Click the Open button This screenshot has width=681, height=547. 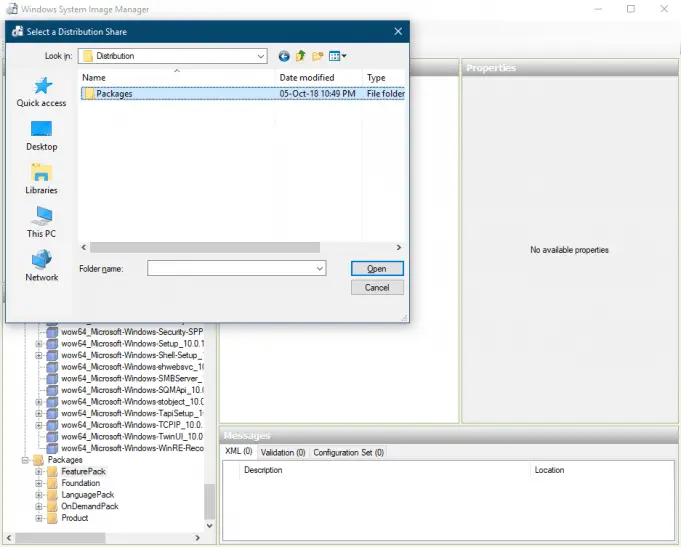click(377, 268)
